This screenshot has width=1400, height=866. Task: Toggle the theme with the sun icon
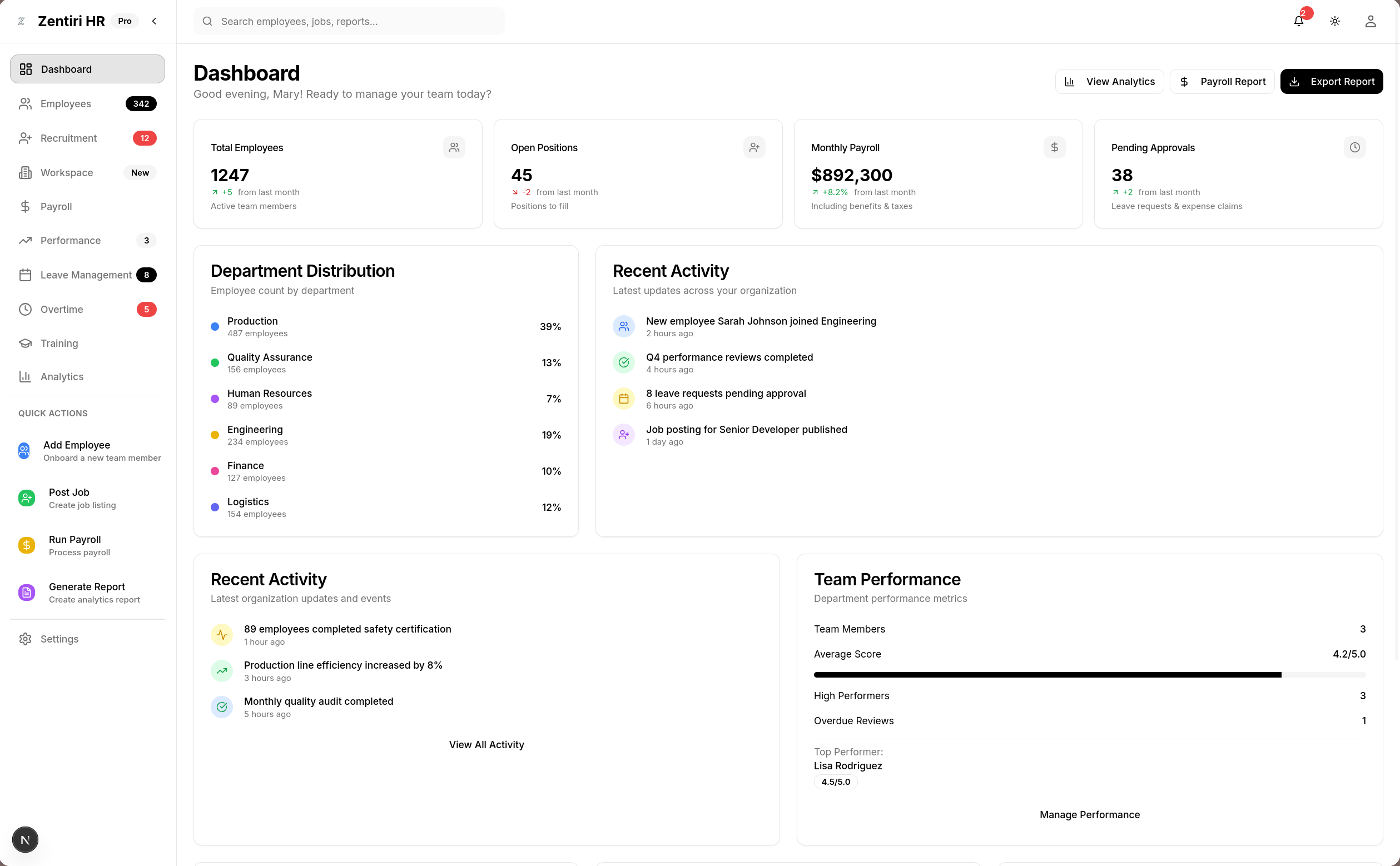click(x=1334, y=21)
